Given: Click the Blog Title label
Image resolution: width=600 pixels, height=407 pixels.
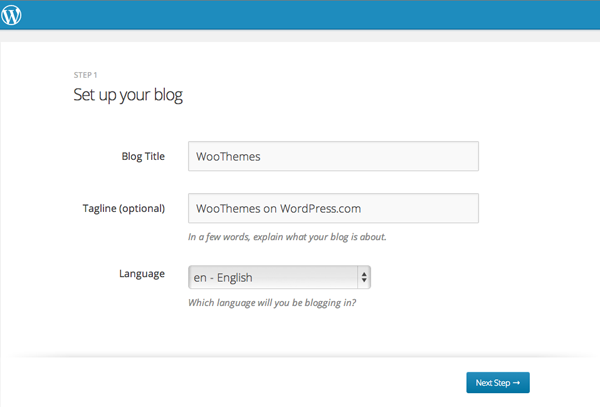Looking at the screenshot, I should click(143, 156).
